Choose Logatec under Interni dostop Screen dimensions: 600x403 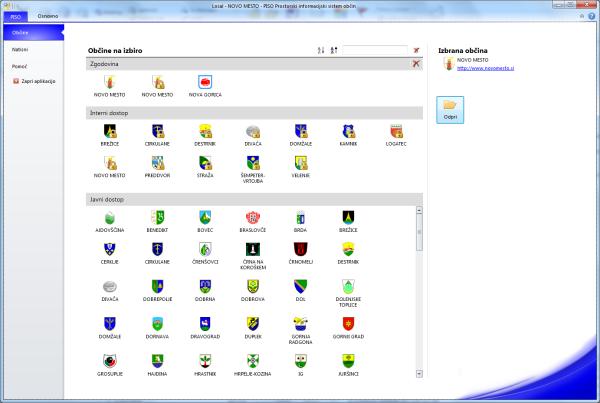(395, 131)
